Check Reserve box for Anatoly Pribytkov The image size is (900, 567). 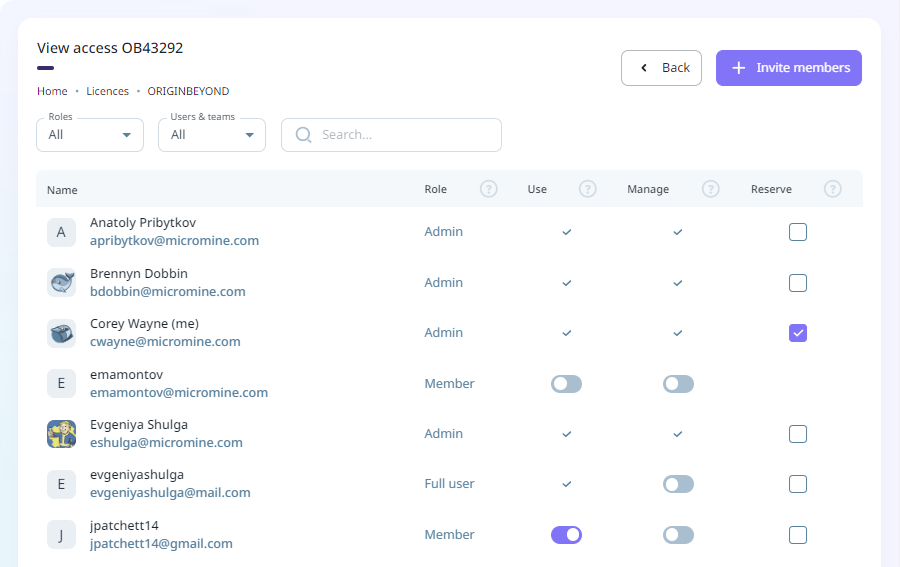[798, 232]
